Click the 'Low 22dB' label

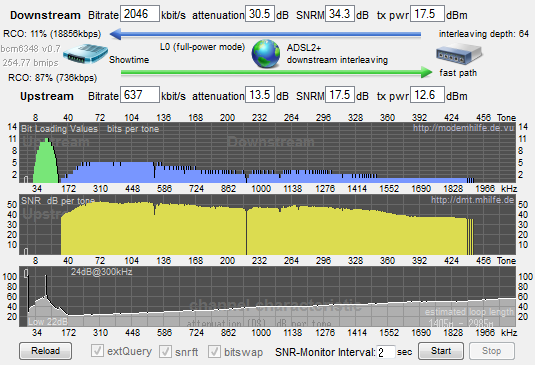pos(48,322)
